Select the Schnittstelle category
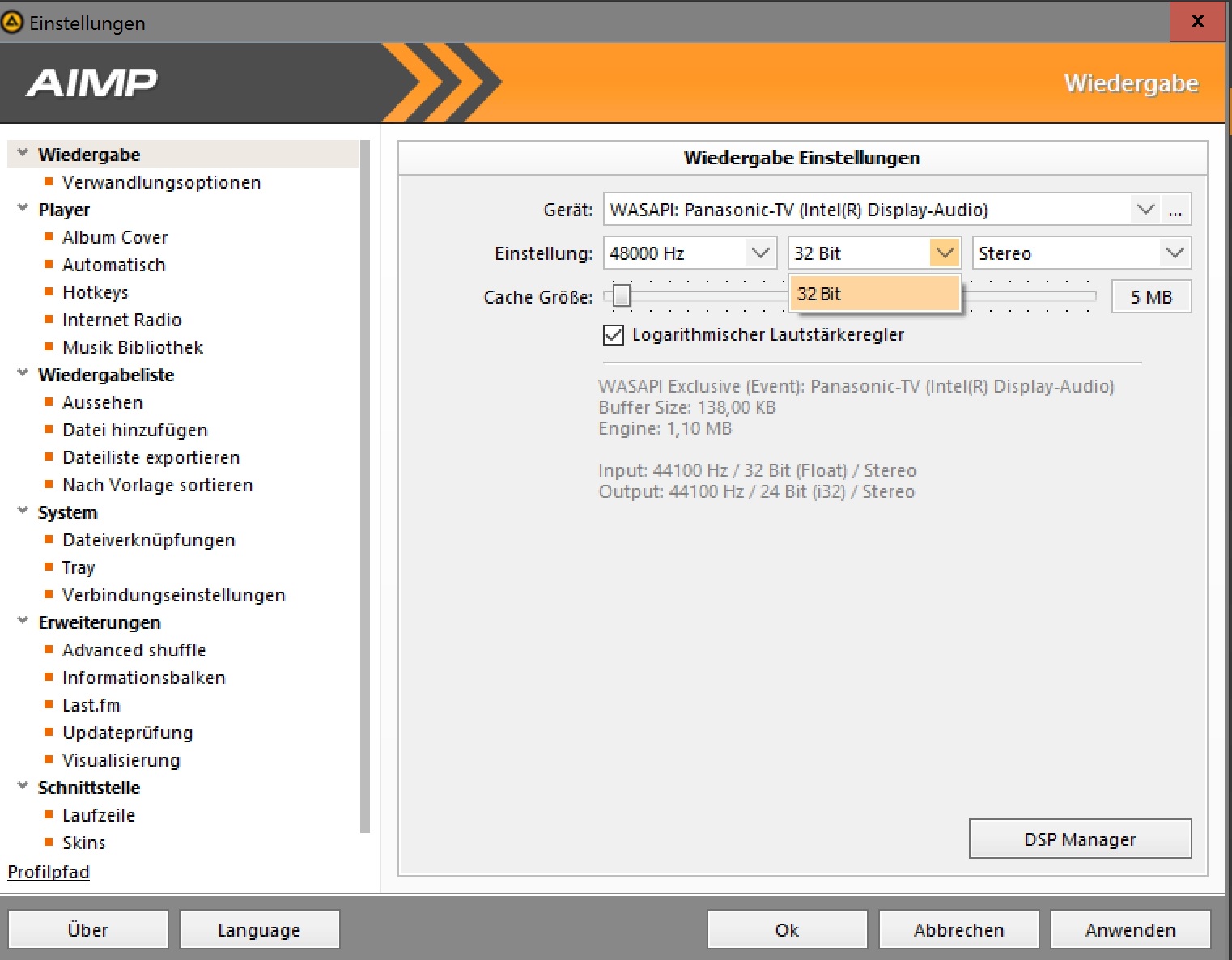Image resolution: width=1232 pixels, height=960 pixels. point(89,788)
